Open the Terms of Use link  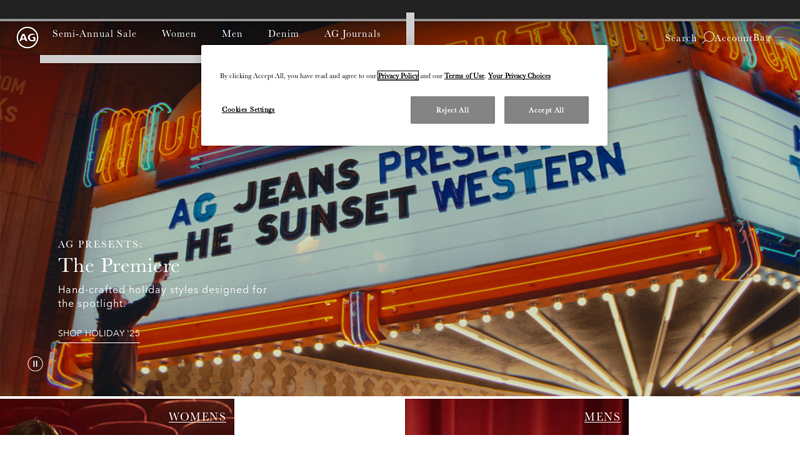(x=464, y=76)
